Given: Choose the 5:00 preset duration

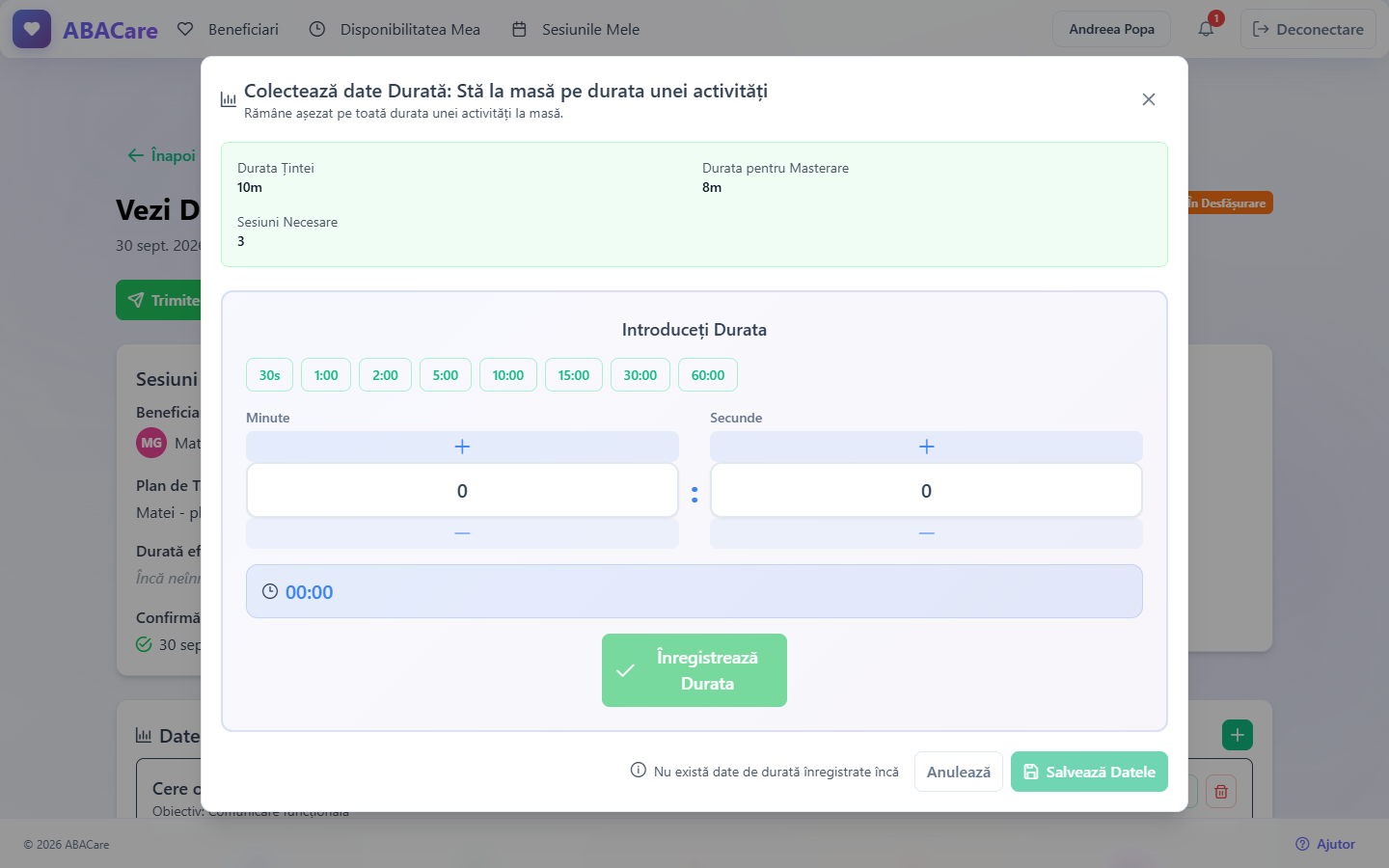Looking at the screenshot, I should pos(445,375).
